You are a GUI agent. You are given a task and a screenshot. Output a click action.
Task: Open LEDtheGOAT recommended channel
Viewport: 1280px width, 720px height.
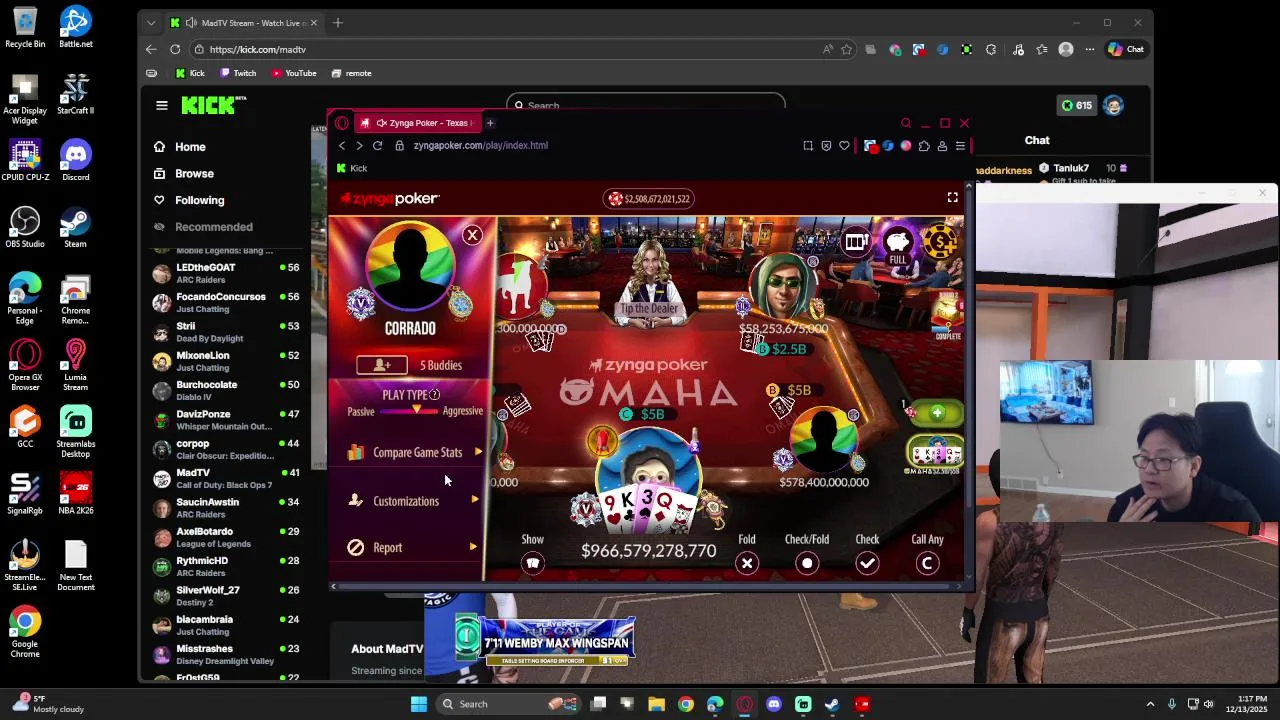point(225,273)
